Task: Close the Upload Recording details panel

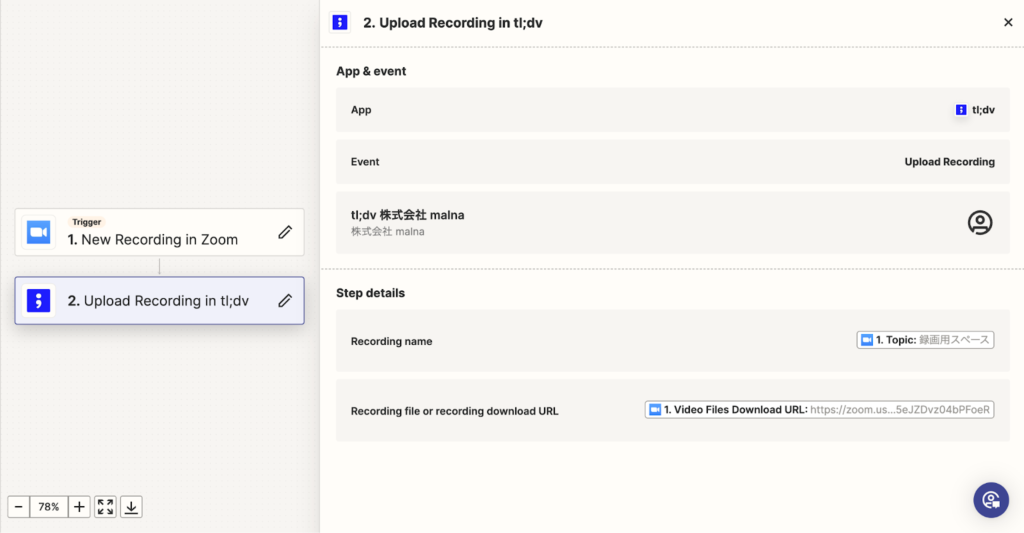Action: point(1008,22)
